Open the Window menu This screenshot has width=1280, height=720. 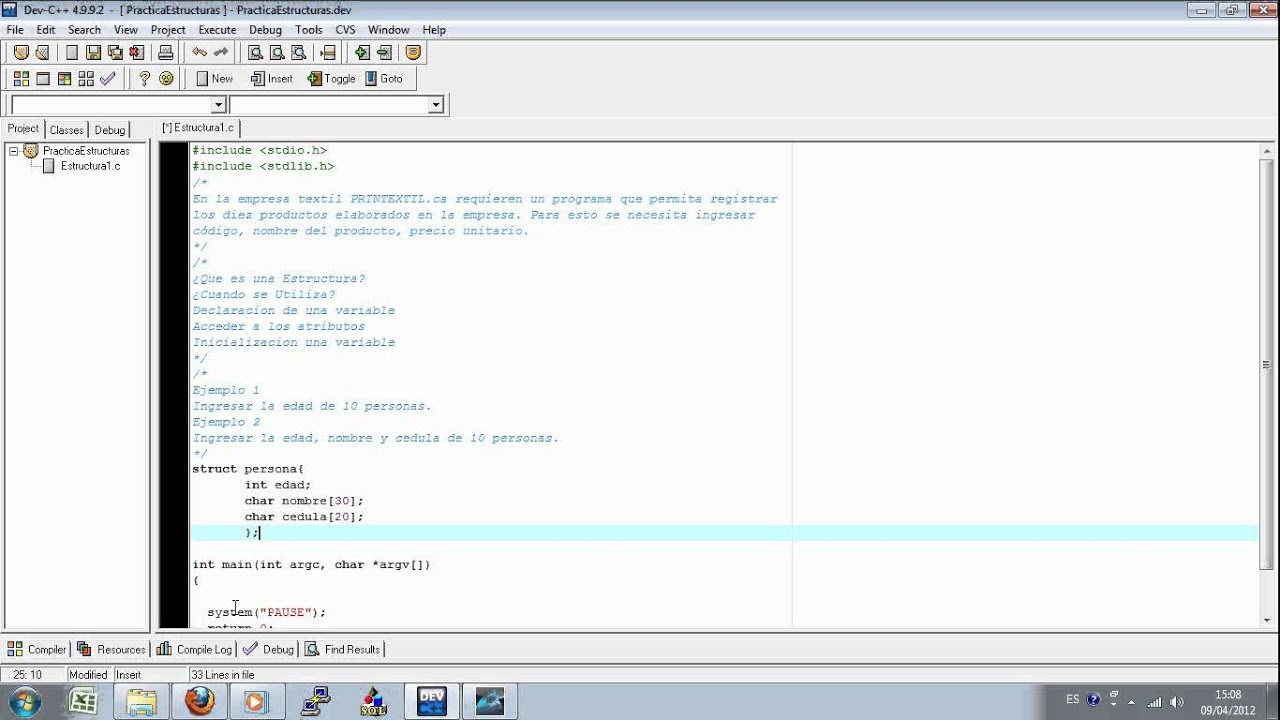click(389, 30)
